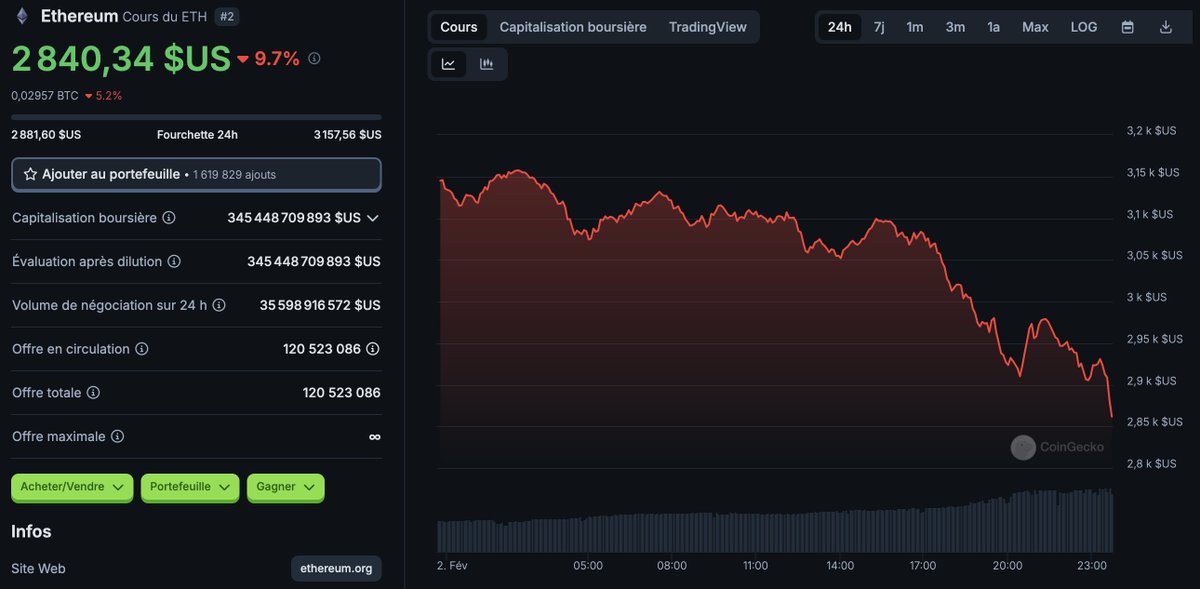
Task: Click the 24h price range bar
Action: point(196,117)
